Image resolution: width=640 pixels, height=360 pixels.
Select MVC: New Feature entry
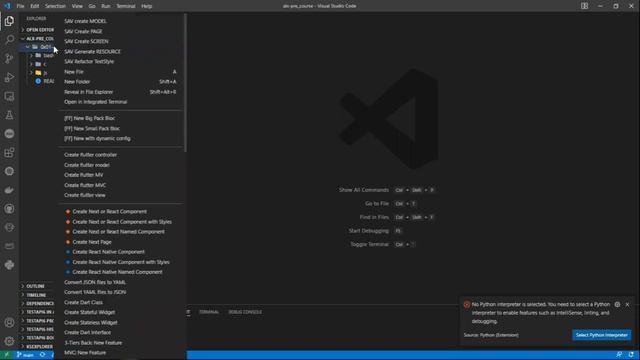pos(120,353)
